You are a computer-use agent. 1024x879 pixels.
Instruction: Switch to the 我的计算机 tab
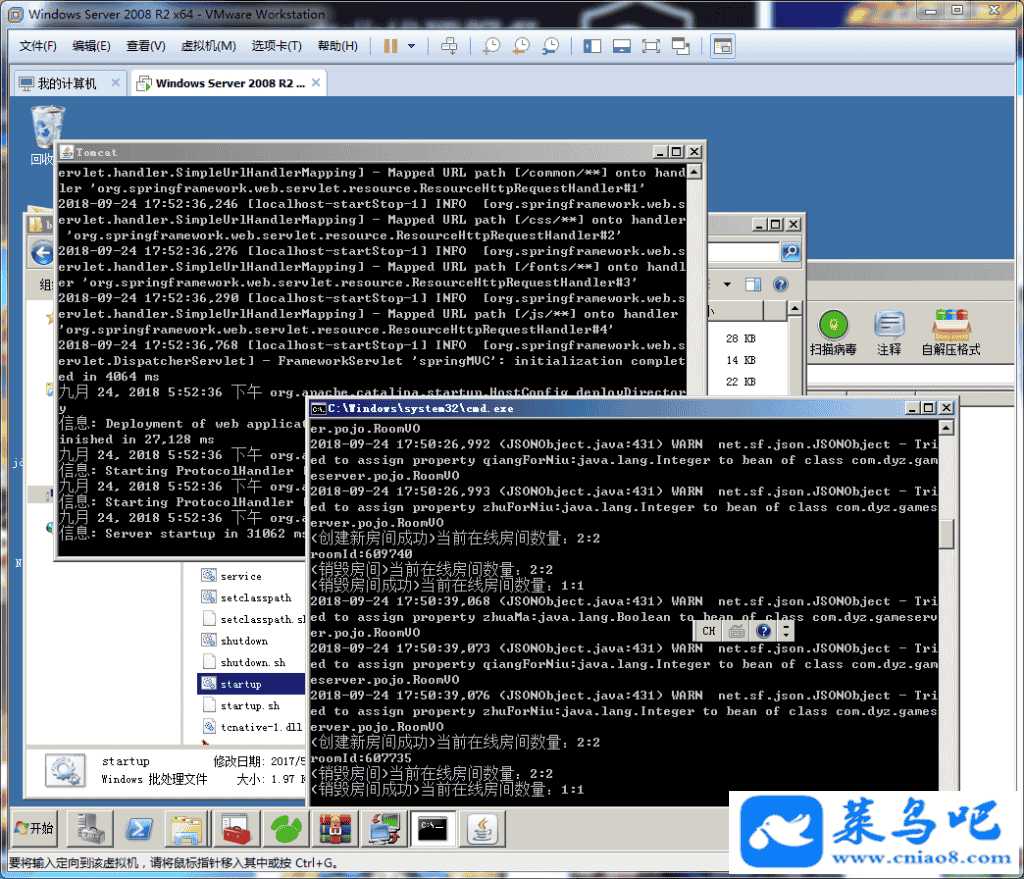click(x=67, y=84)
